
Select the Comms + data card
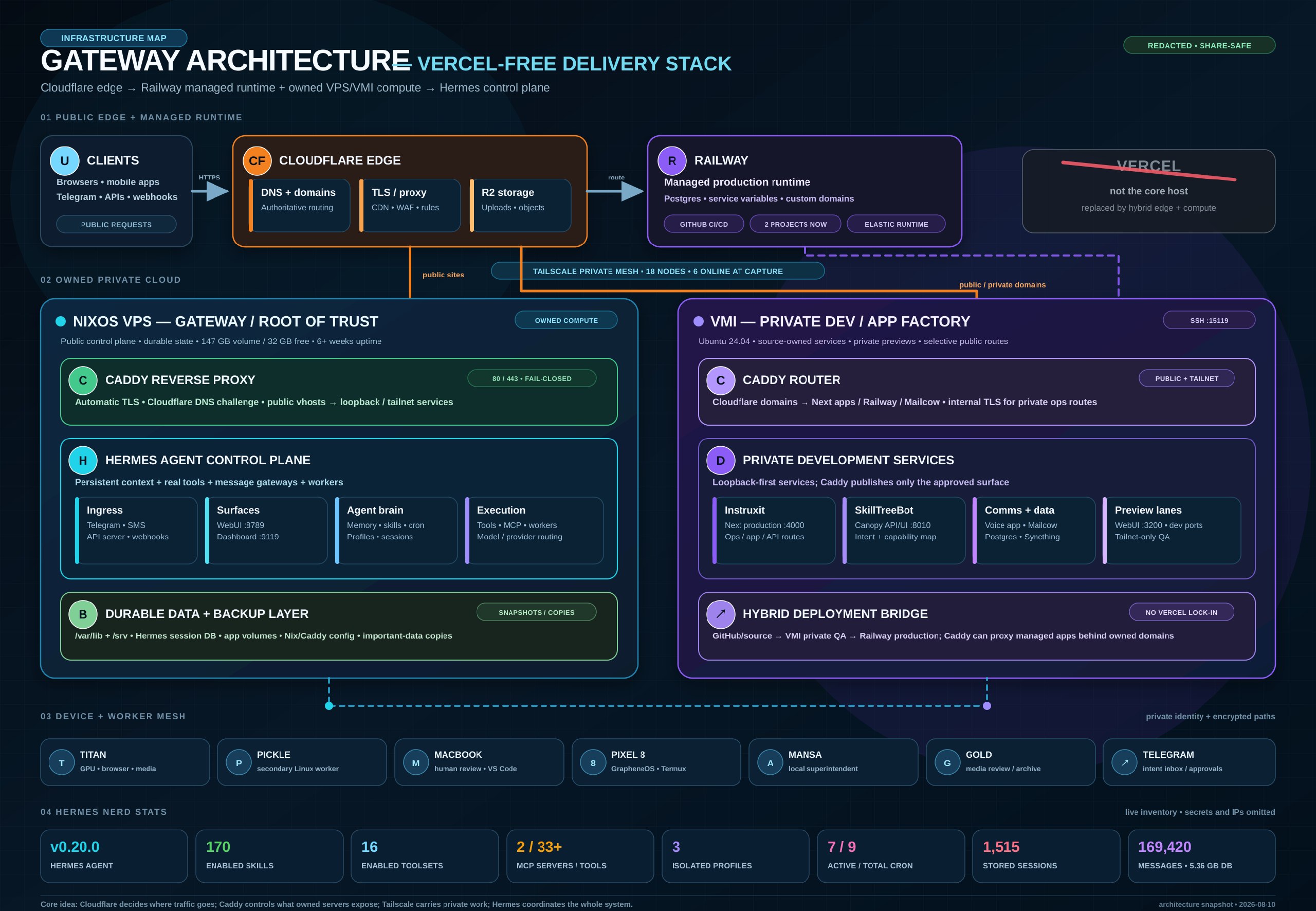[1034, 530]
